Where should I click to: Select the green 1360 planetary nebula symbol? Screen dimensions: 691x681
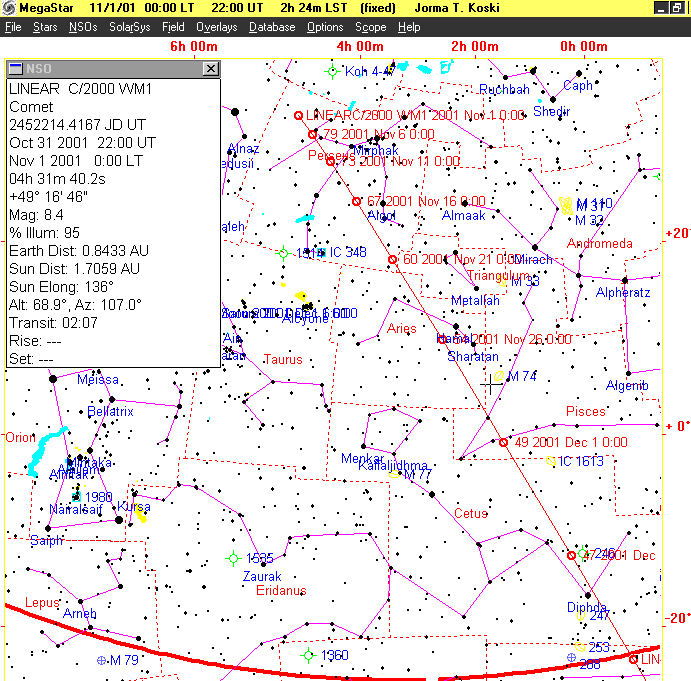click(309, 655)
